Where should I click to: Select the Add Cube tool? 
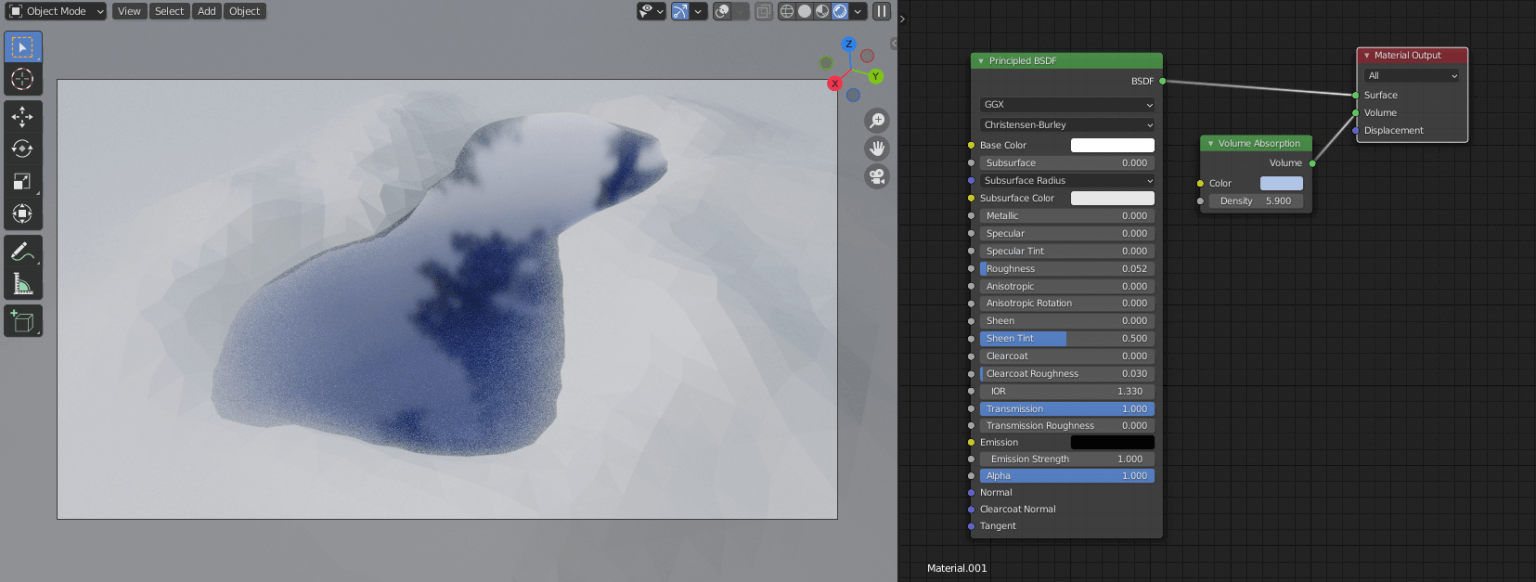click(x=22, y=321)
